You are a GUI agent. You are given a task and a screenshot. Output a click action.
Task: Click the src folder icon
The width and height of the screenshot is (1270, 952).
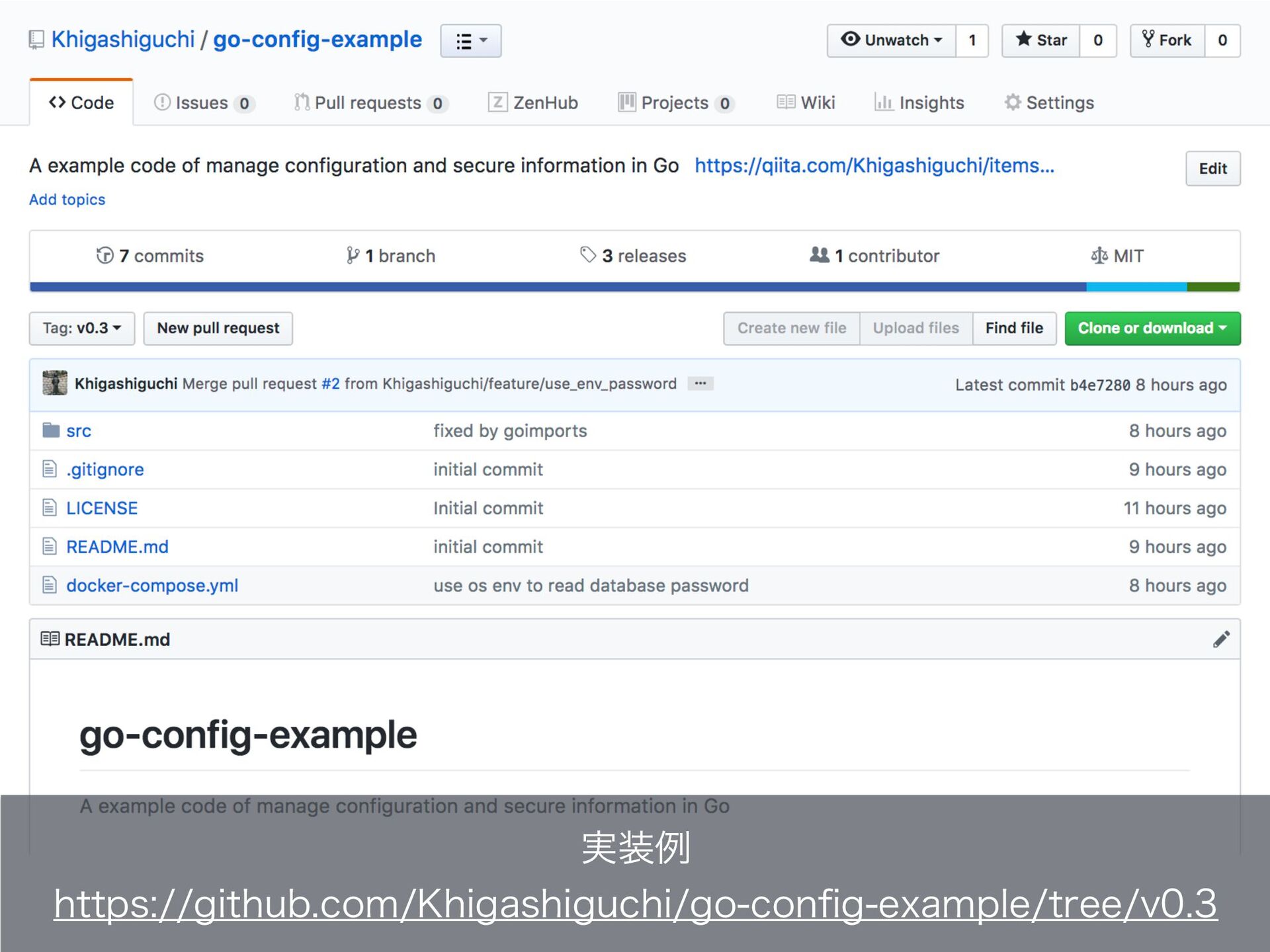tap(51, 430)
